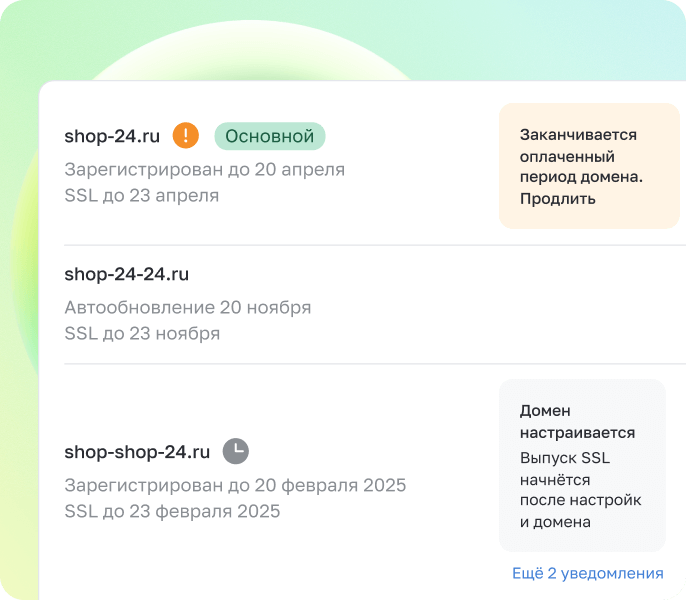Click the "Домен настраивается" heading
Screen dimensions: 686x600
pos(577,422)
